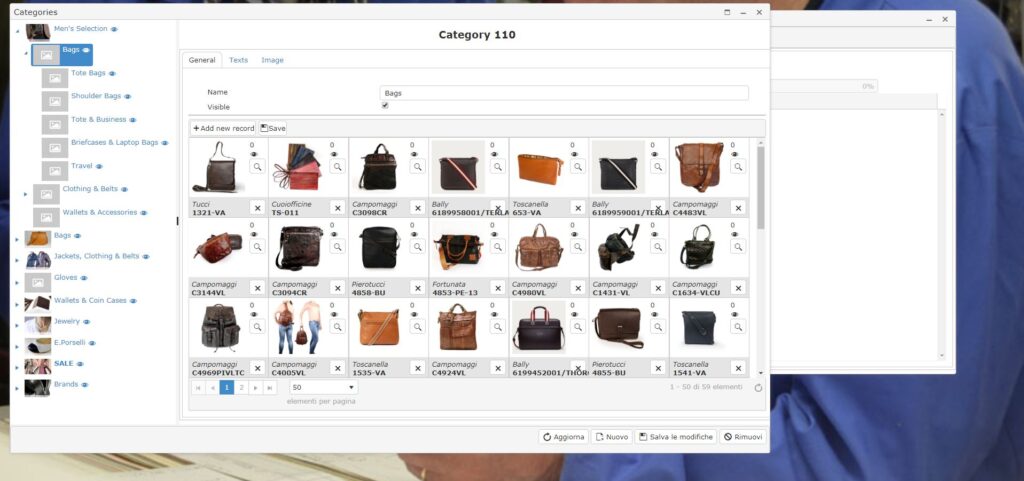Switch to the General tab
Screen dimensions: 1024x481
(x=202, y=60)
